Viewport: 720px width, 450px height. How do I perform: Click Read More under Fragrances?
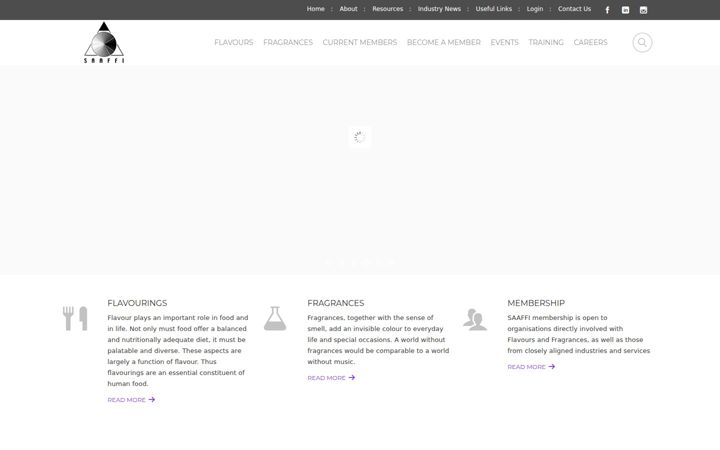pos(331,378)
